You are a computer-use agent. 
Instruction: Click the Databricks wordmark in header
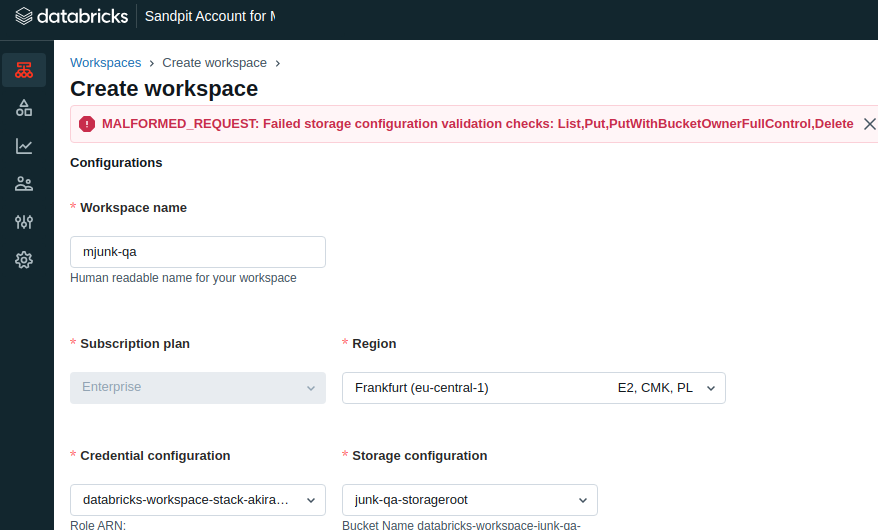(83, 17)
